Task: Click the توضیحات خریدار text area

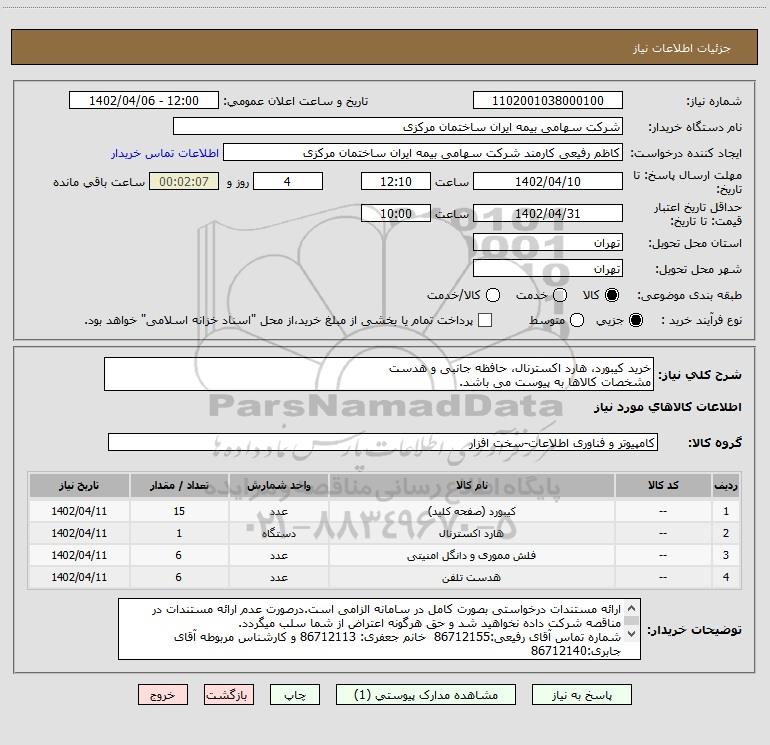Action: [379, 629]
